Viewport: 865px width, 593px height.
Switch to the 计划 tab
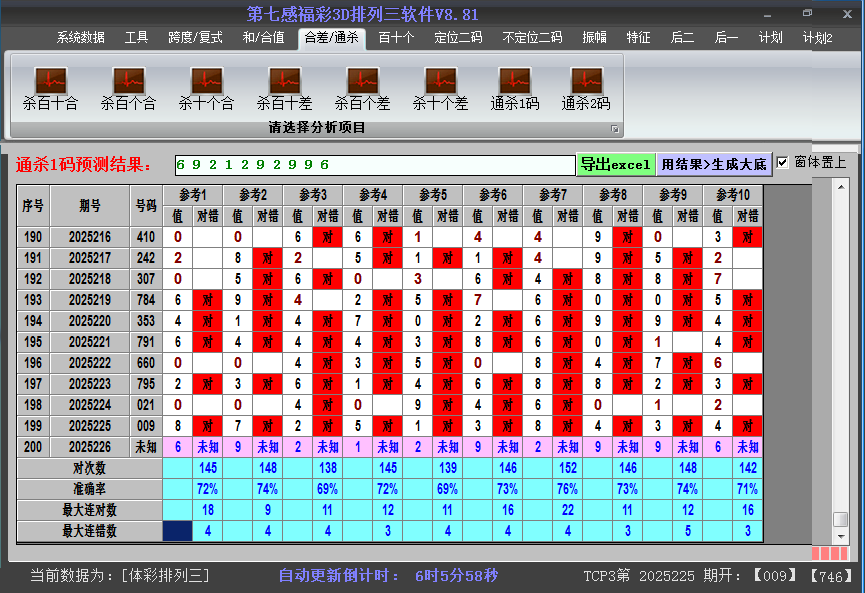[770, 38]
